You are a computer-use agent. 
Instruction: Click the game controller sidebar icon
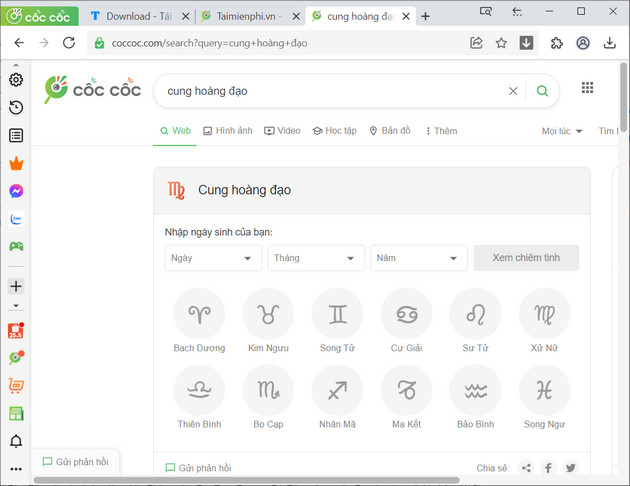pyautogui.click(x=16, y=246)
